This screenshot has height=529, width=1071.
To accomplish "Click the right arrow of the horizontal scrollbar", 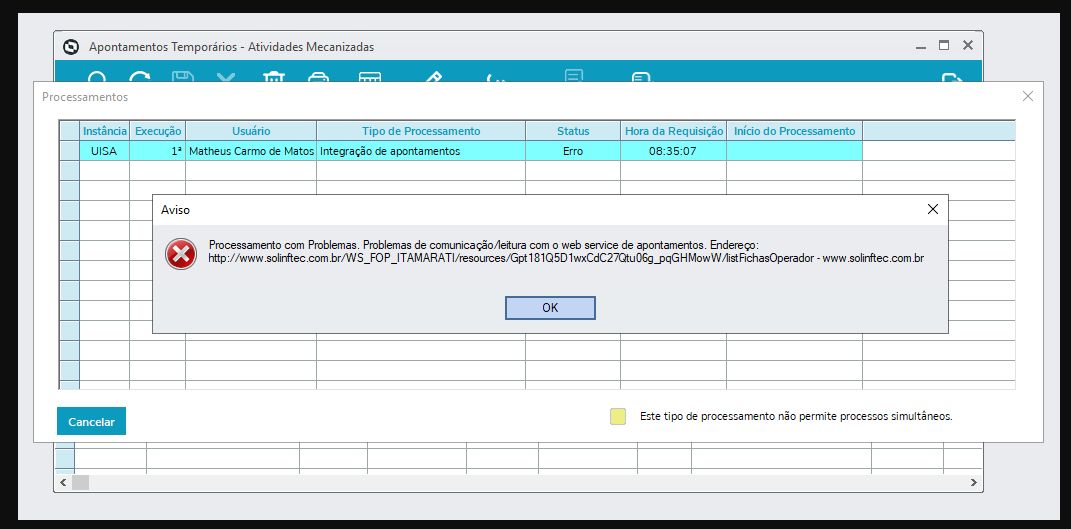I will pyautogui.click(x=973, y=483).
